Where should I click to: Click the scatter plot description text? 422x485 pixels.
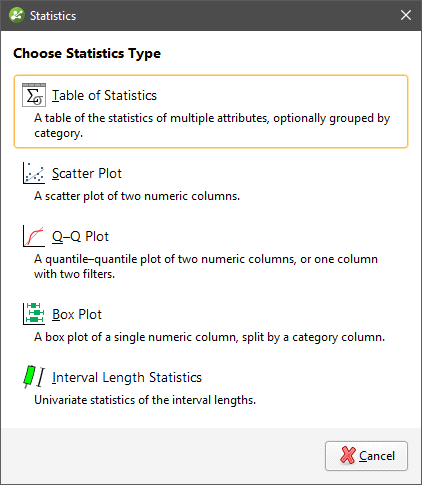pyautogui.click(x=137, y=196)
